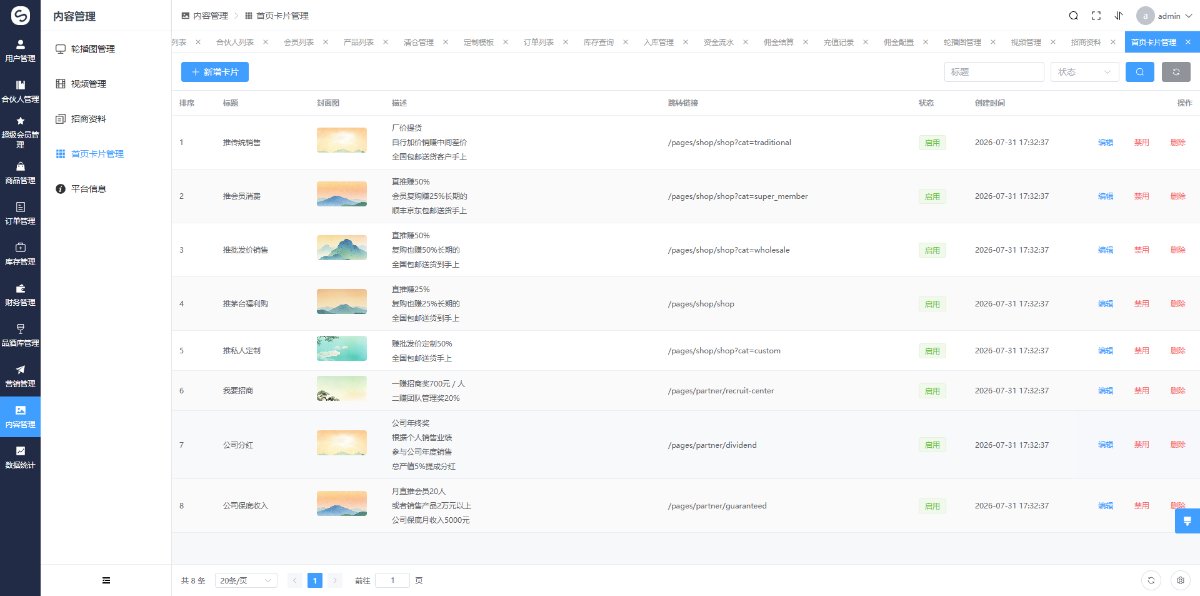Click the gear settings icon at bottom right
The height and width of the screenshot is (596, 1200).
[1180, 580]
